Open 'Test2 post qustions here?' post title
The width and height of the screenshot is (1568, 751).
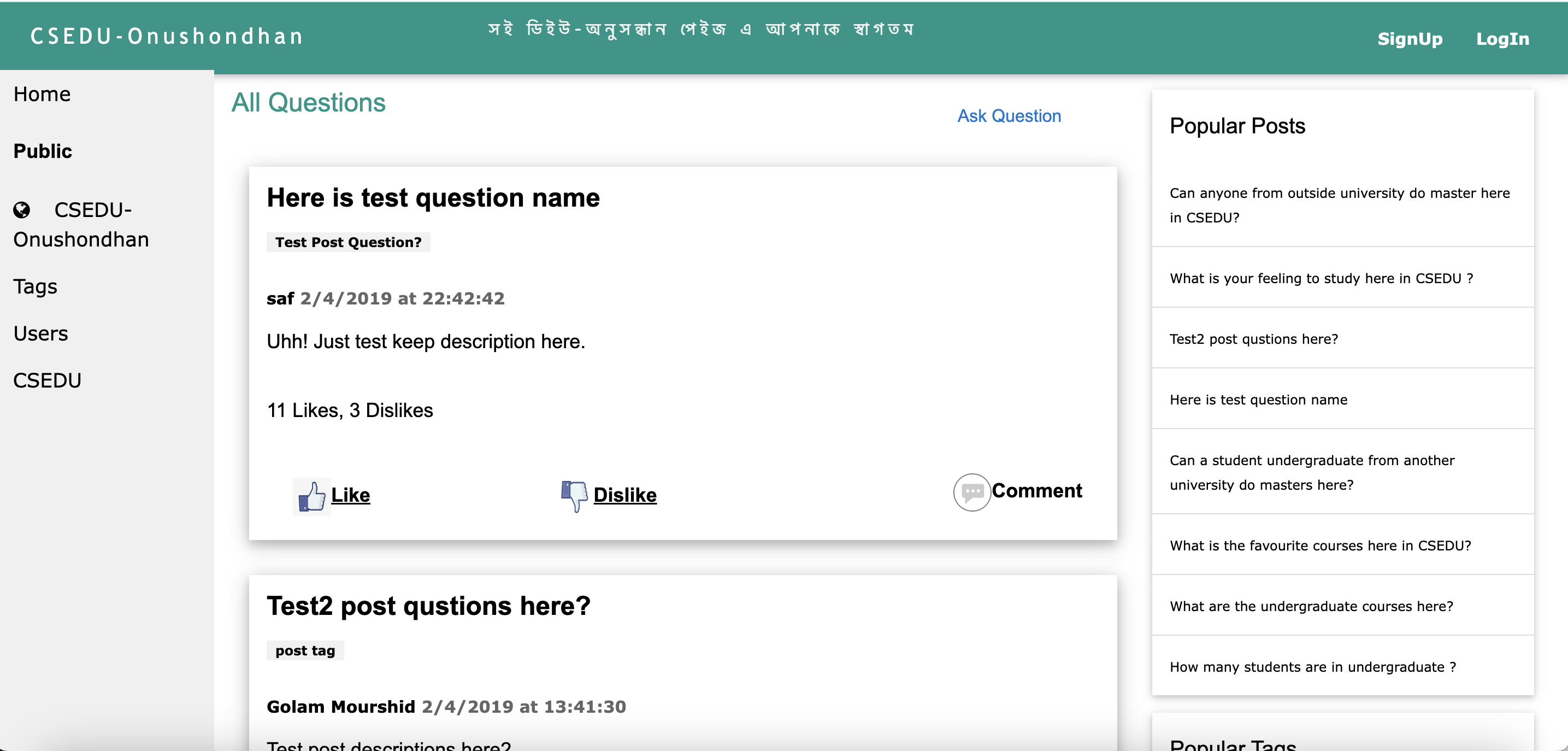point(428,606)
